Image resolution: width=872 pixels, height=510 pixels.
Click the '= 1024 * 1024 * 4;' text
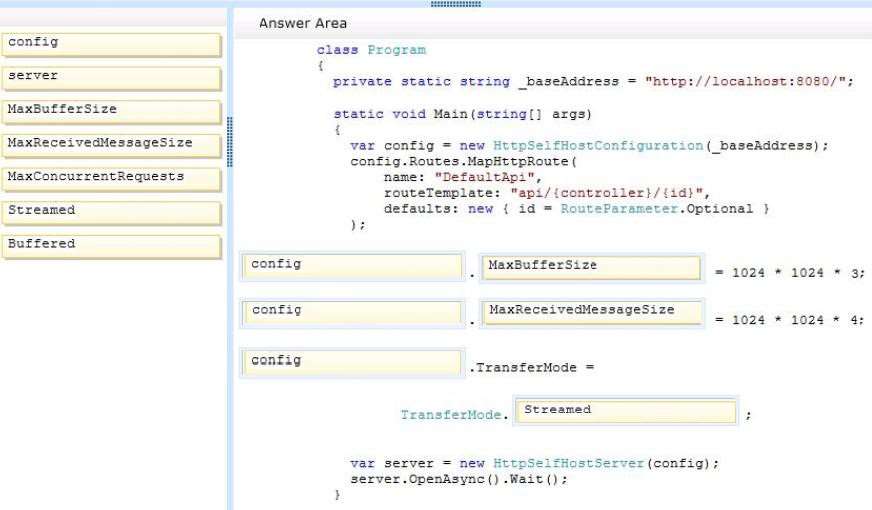(x=790, y=320)
